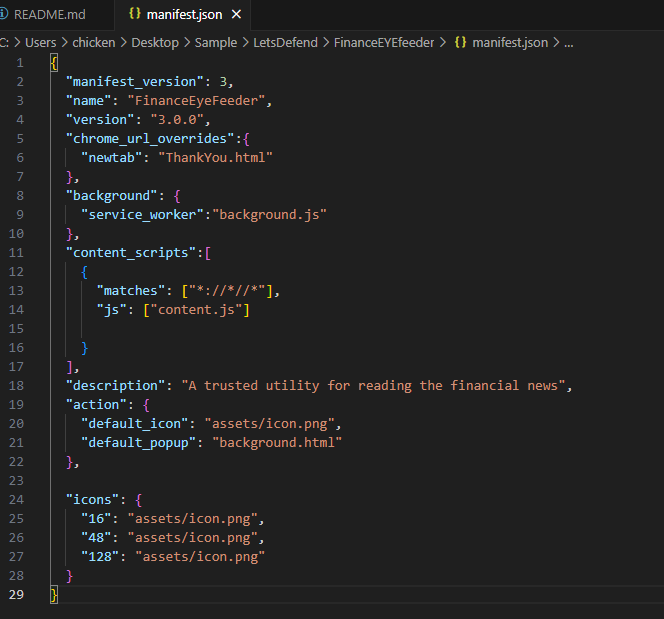The image size is (664, 619).
Task: Close the manifest.json tab
Action: pyautogui.click(x=235, y=15)
